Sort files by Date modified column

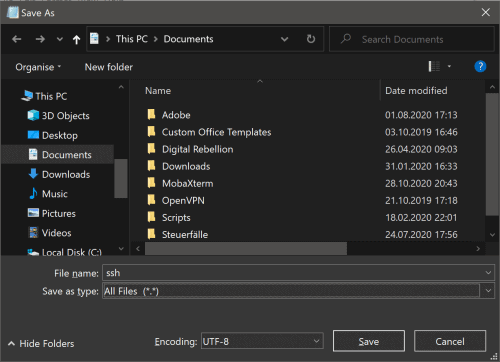click(416, 91)
